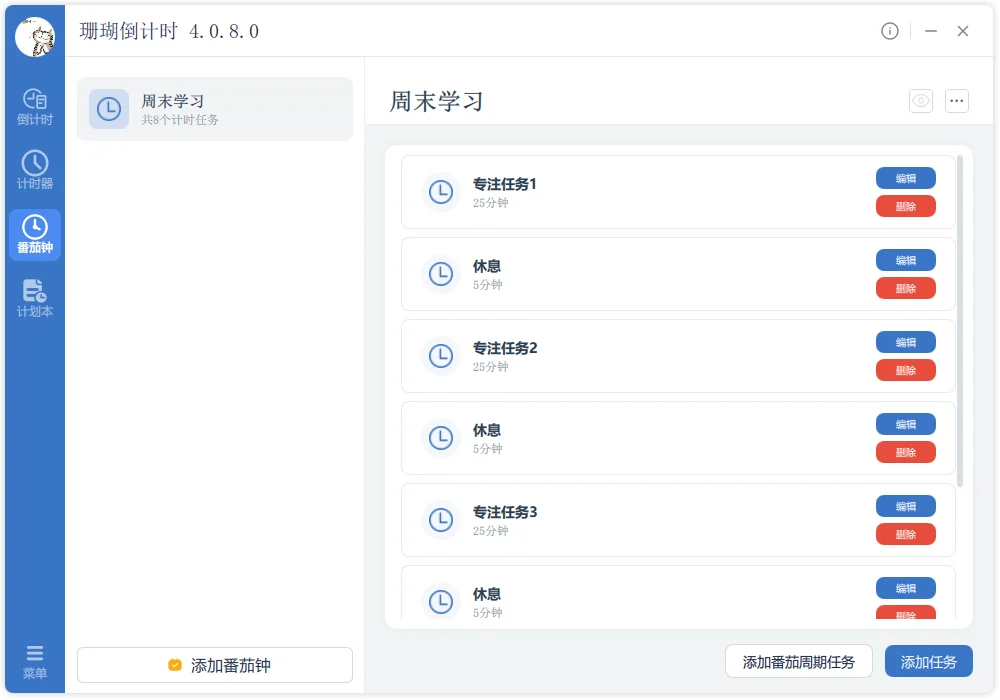
Task: Click the task list vertical scrollbar
Action: click(x=960, y=321)
